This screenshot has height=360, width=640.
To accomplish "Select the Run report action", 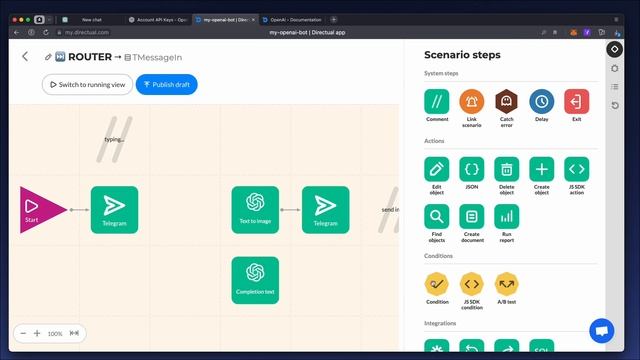I will click(x=507, y=217).
